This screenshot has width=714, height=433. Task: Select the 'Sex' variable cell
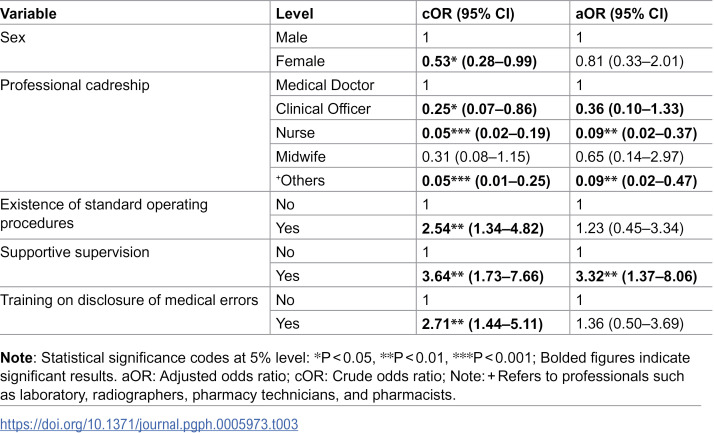click(13, 37)
